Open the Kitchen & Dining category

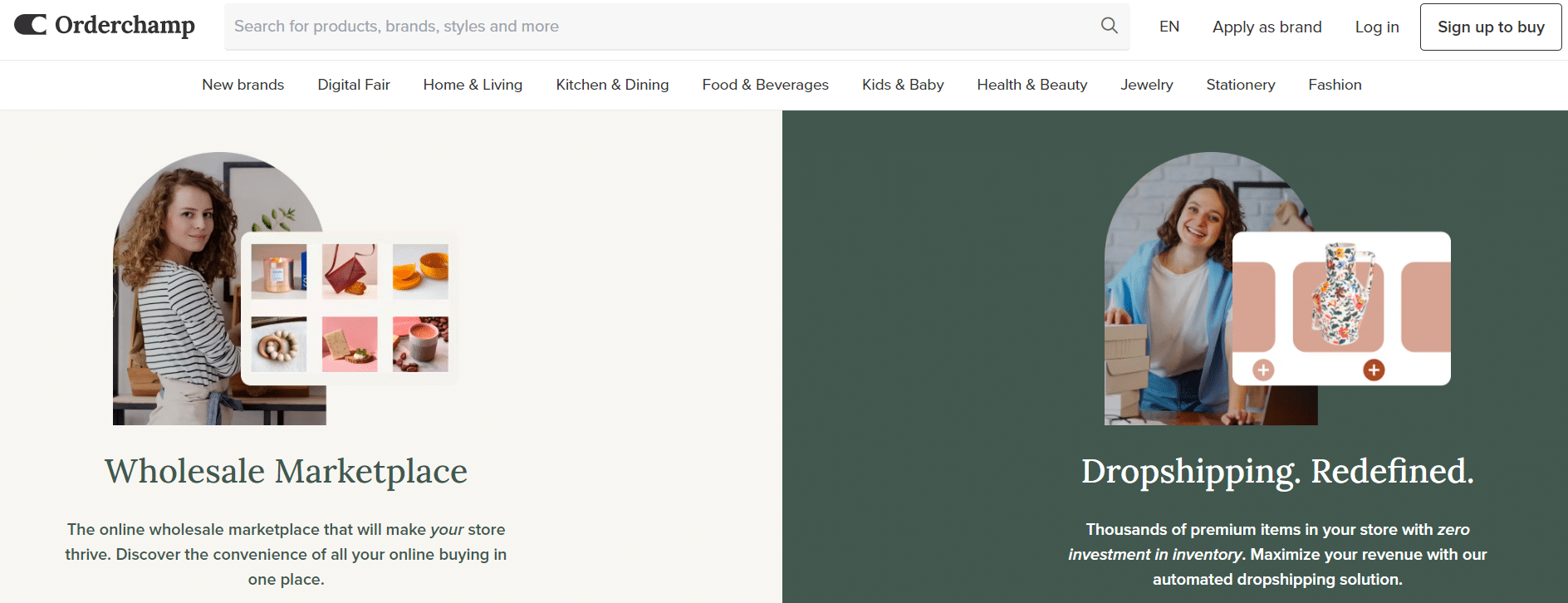612,85
